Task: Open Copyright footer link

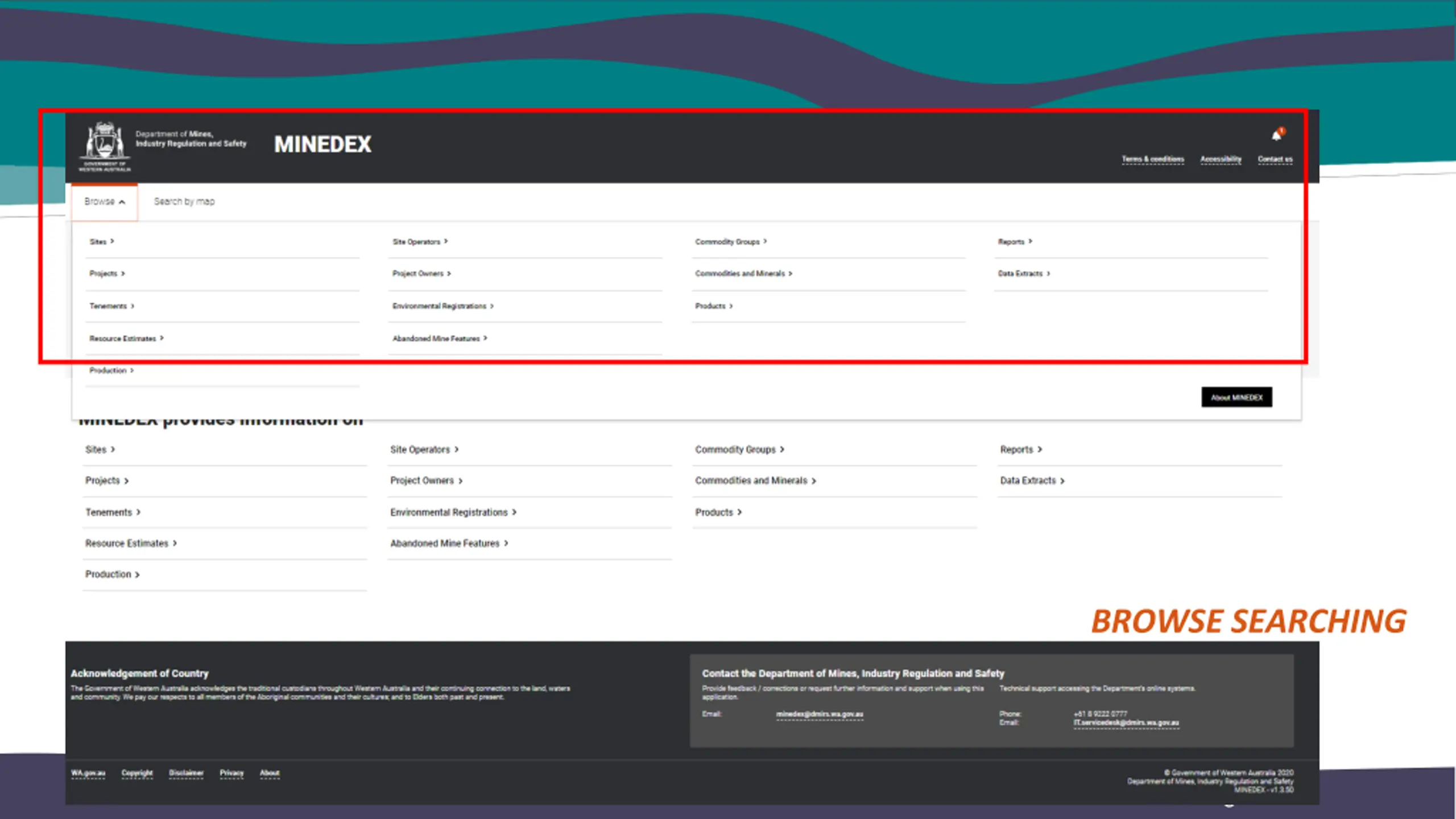Action: pos(137,773)
